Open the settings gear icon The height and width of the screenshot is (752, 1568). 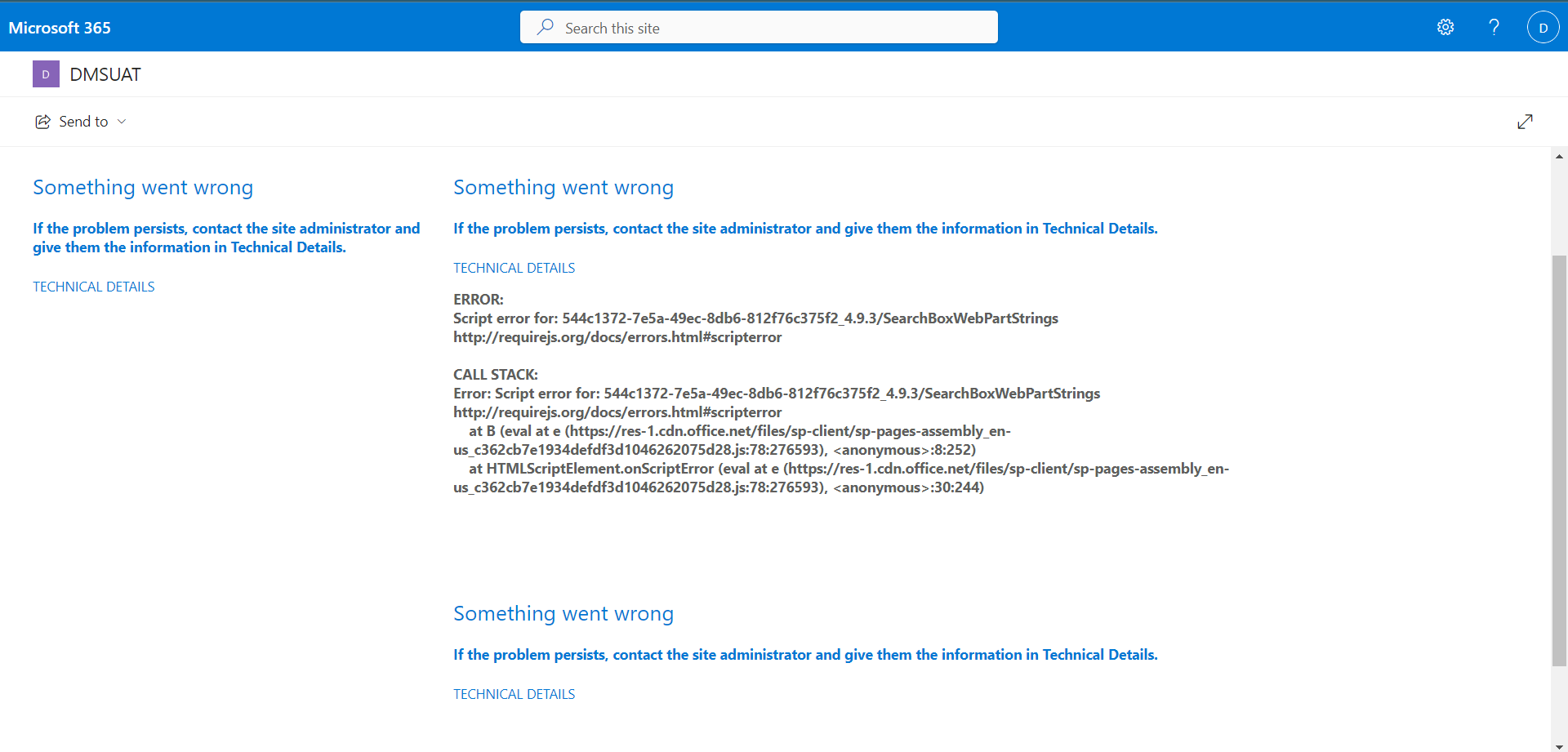(x=1445, y=27)
